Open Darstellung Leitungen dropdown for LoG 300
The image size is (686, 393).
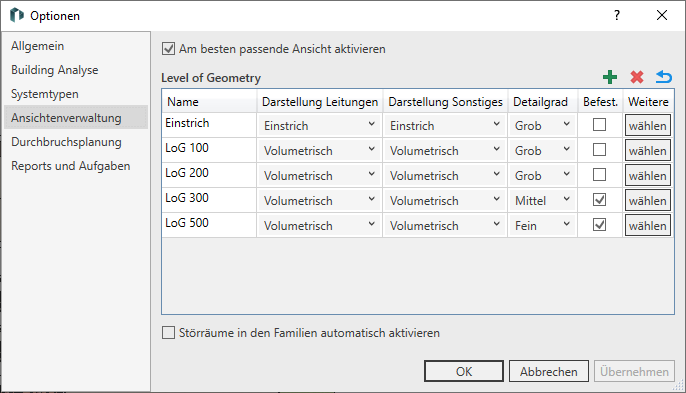[319, 200]
